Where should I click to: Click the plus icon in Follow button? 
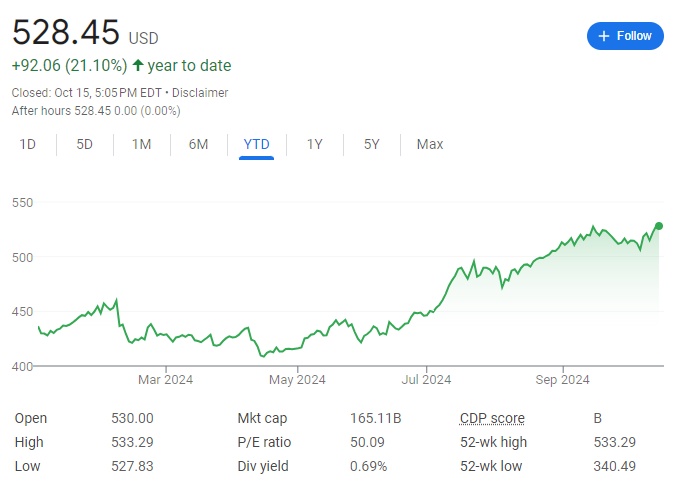[603, 36]
